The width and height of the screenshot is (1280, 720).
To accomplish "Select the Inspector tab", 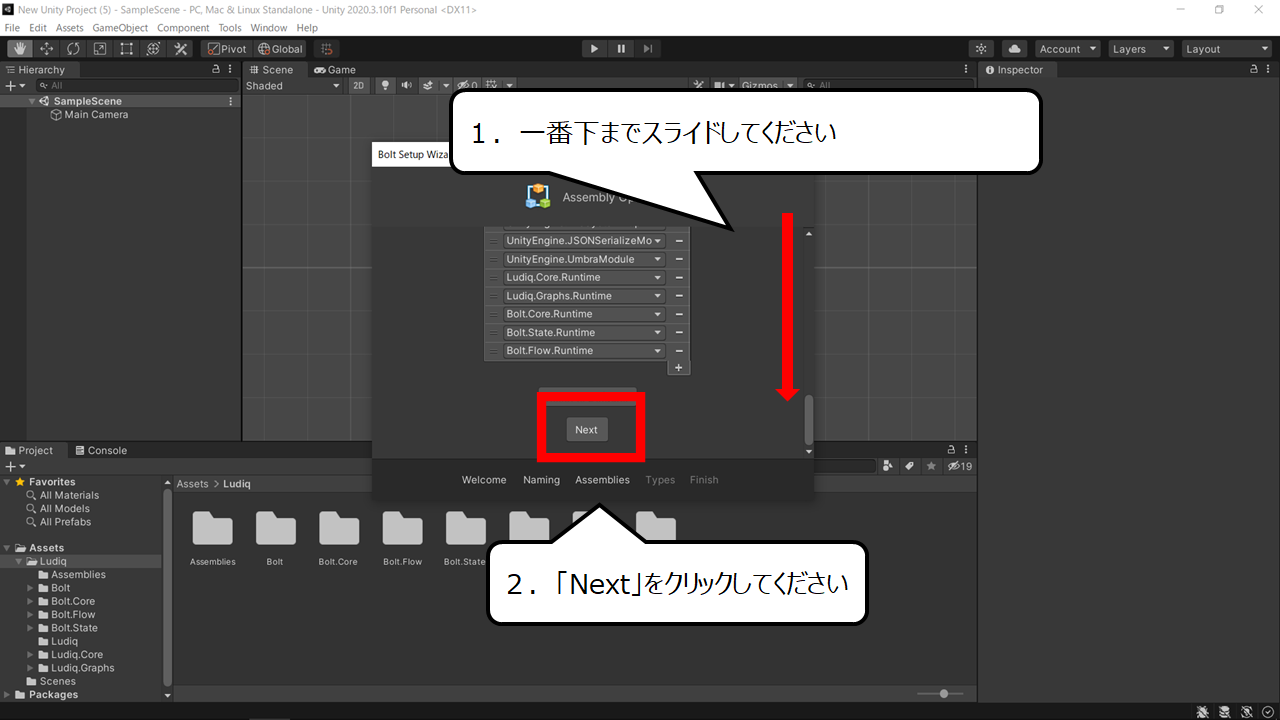I will [x=1013, y=70].
